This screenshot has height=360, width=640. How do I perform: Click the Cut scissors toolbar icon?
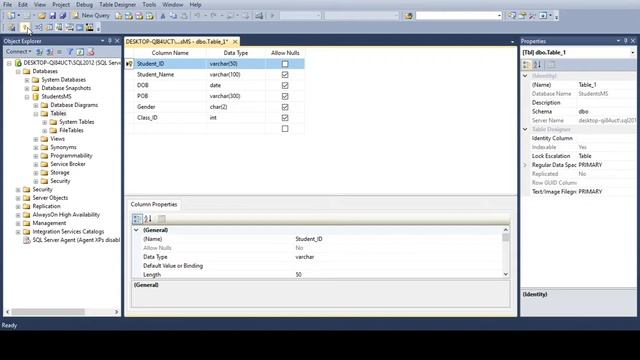pos(162,16)
